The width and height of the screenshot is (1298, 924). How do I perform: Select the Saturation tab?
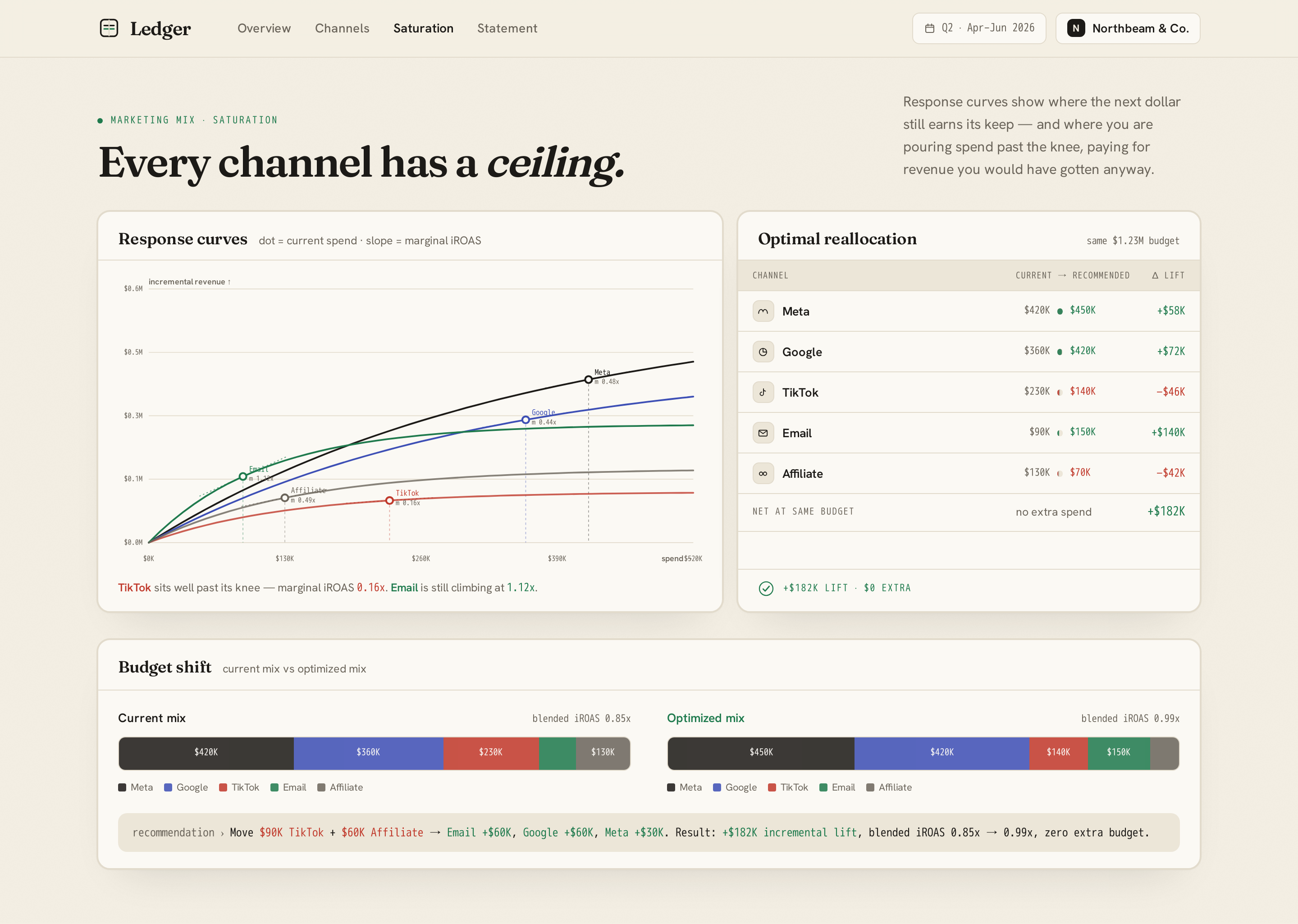(x=423, y=28)
